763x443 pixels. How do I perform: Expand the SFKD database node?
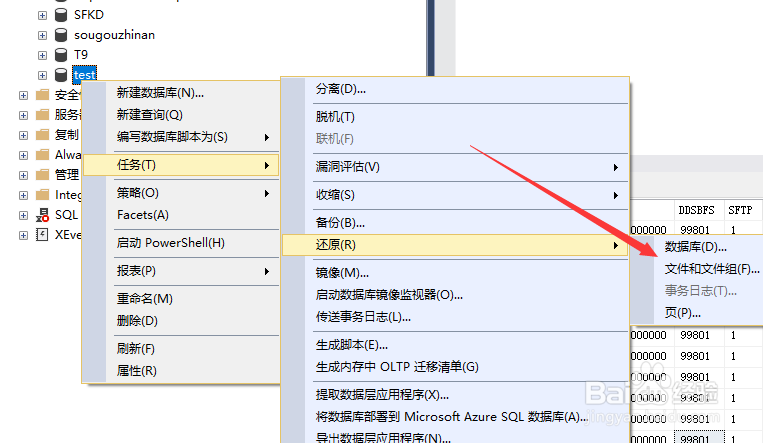[42, 15]
